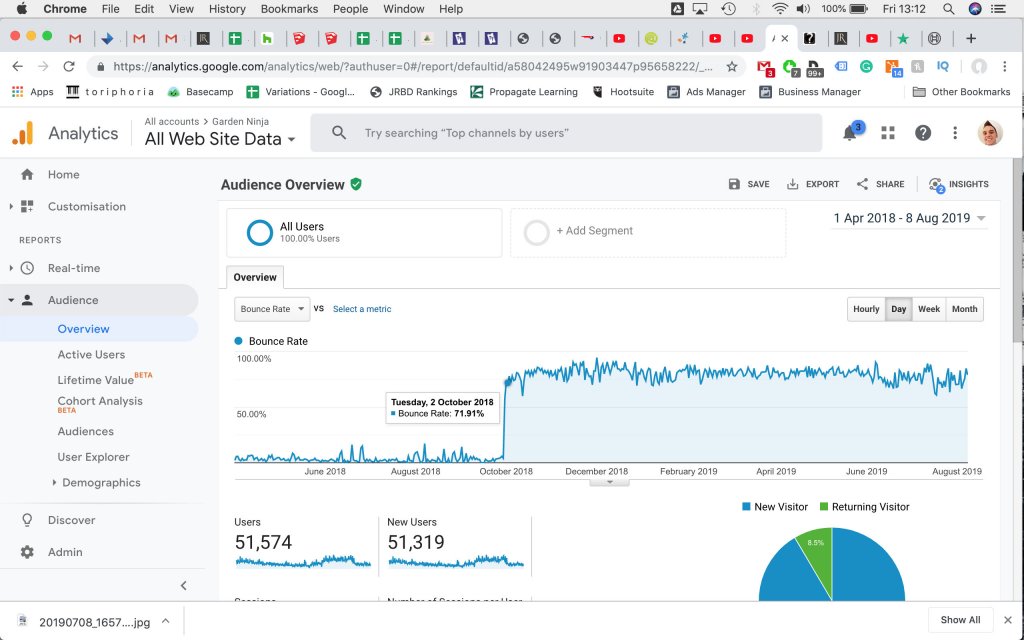The height and width of the screenshot is (640, 1024).
Task: Switch chart to Hourly view
Action: (x=866, y=309)
